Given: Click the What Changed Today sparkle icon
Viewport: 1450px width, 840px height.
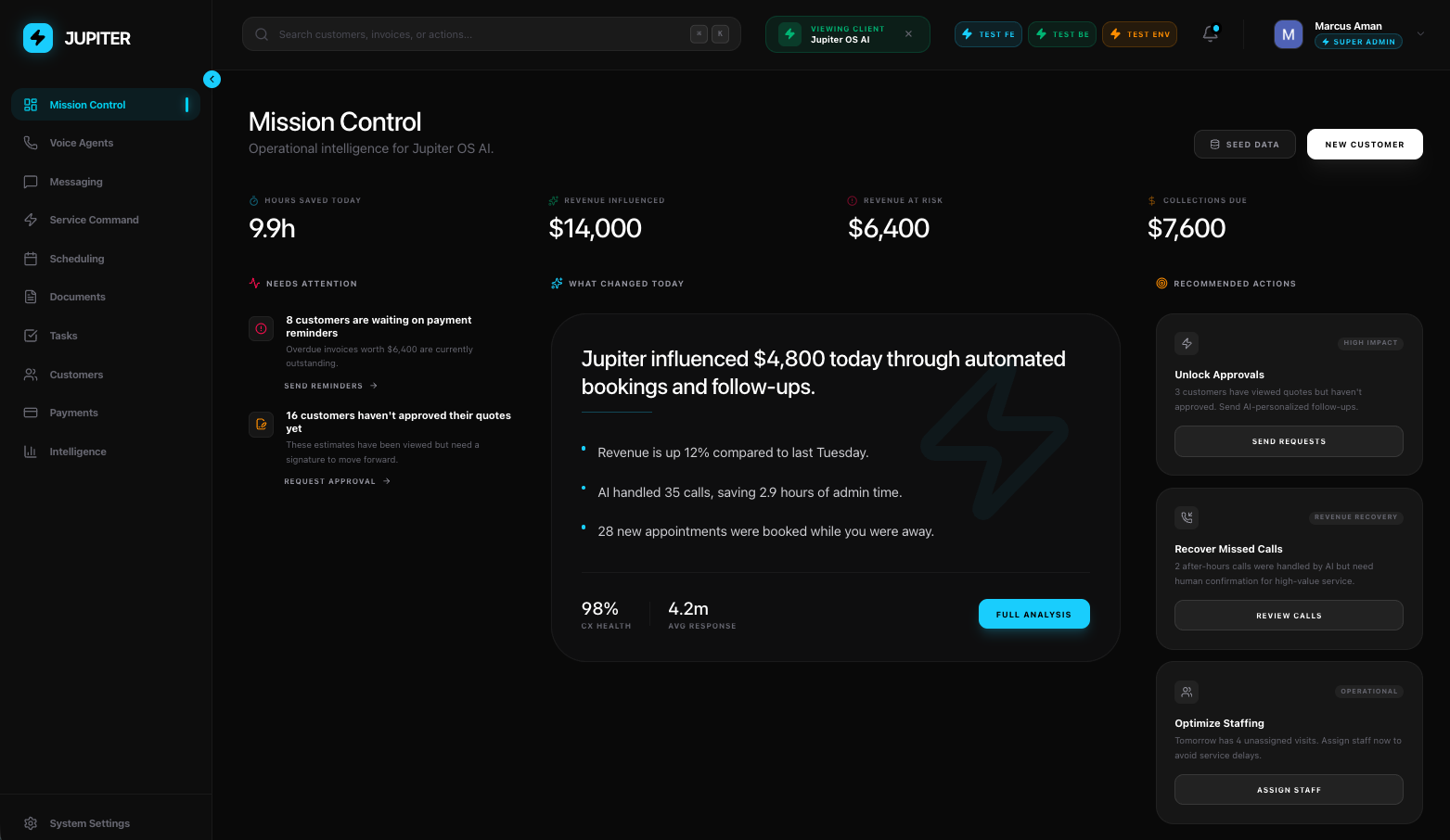Looking at the screenshot, I should coord(557,284).
